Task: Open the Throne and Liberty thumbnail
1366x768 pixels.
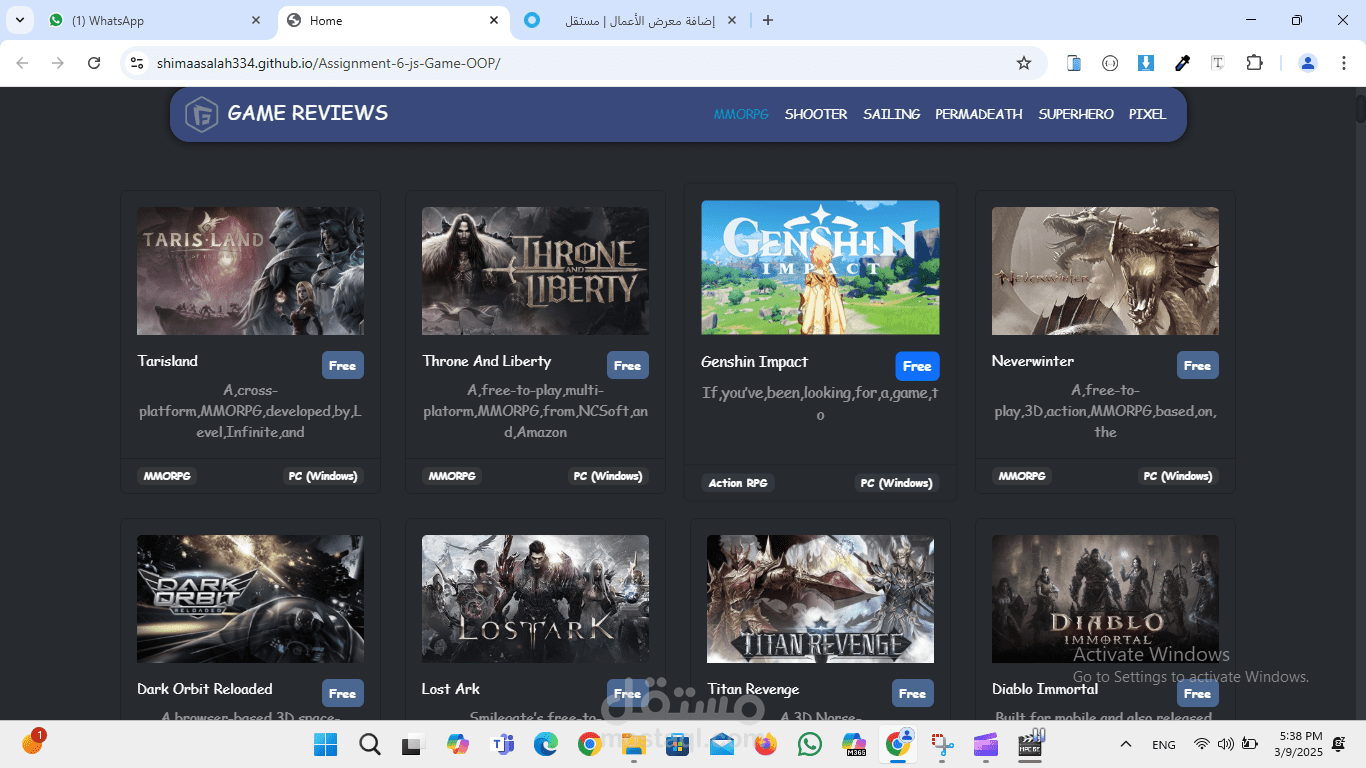Action: coord(535,271)
